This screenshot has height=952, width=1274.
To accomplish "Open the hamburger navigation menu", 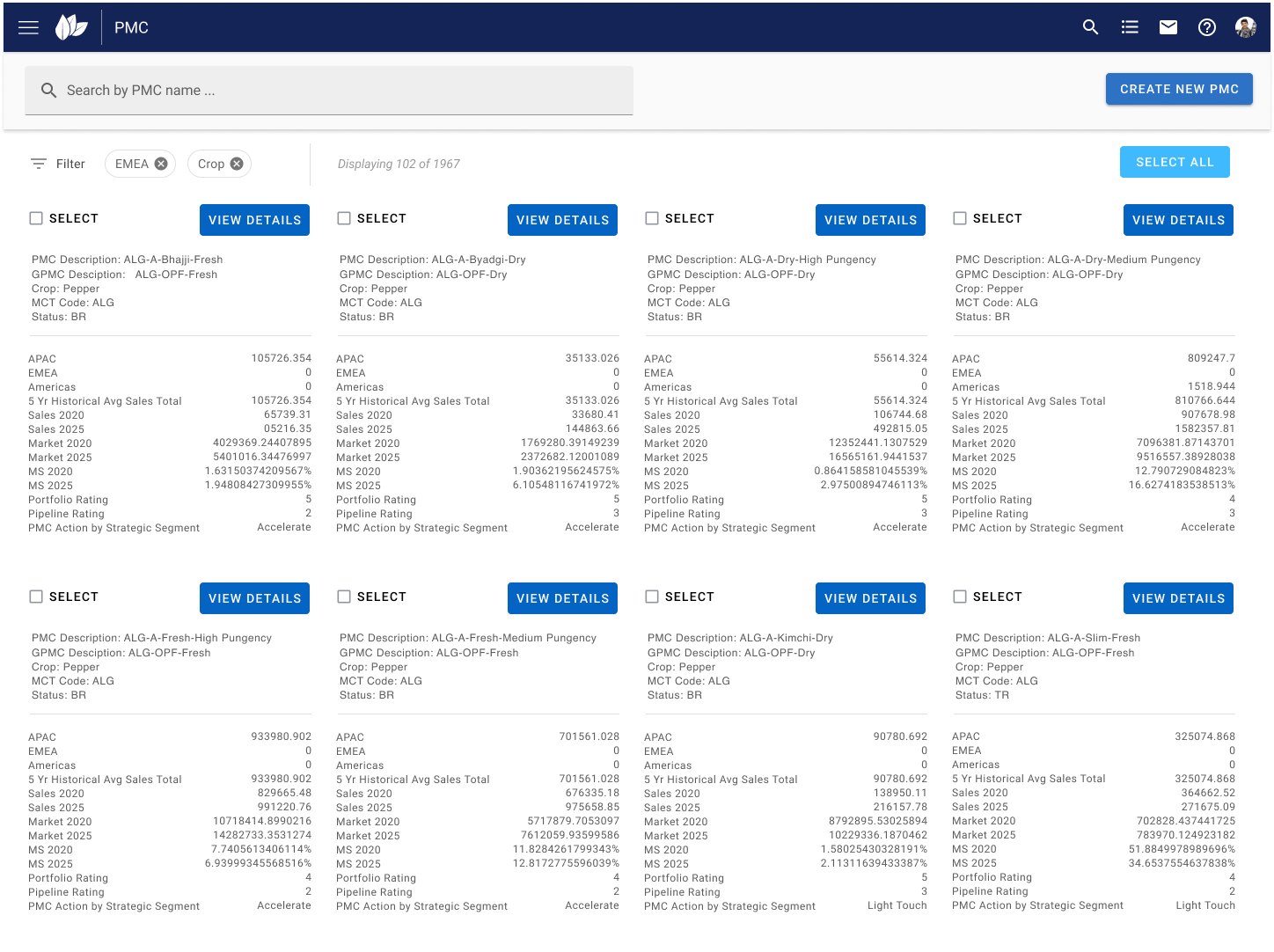I will coord(28,27).
